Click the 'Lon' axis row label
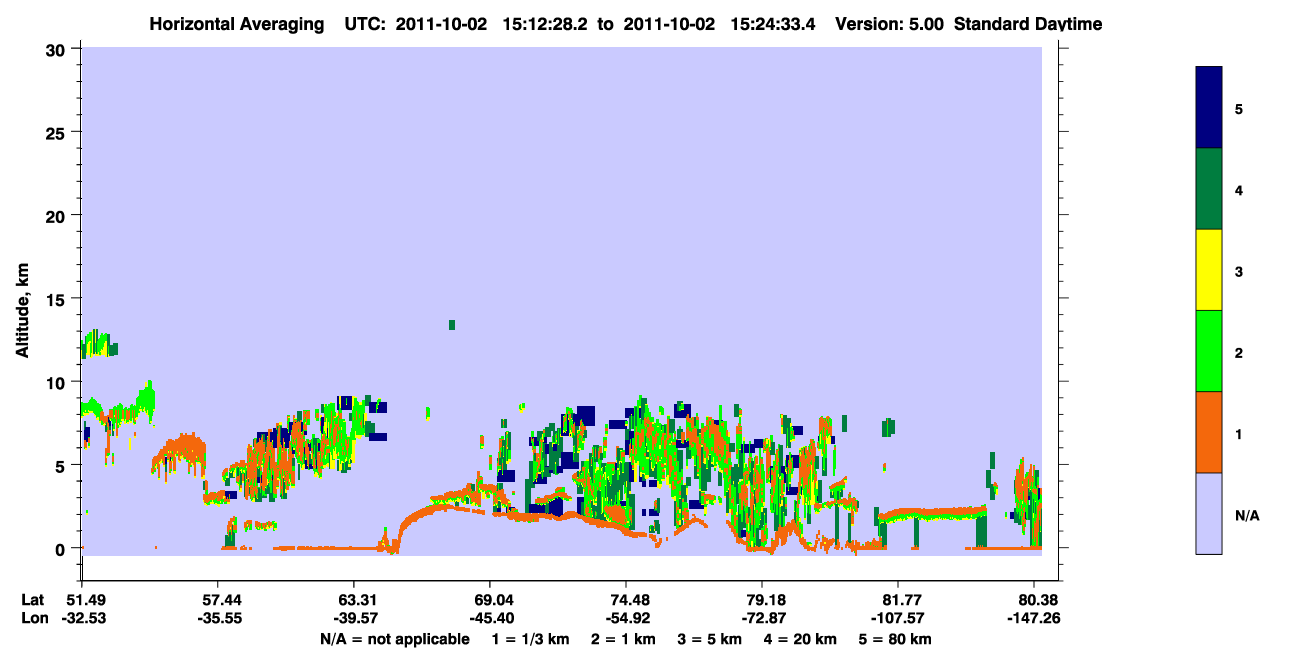 point(35,618)
